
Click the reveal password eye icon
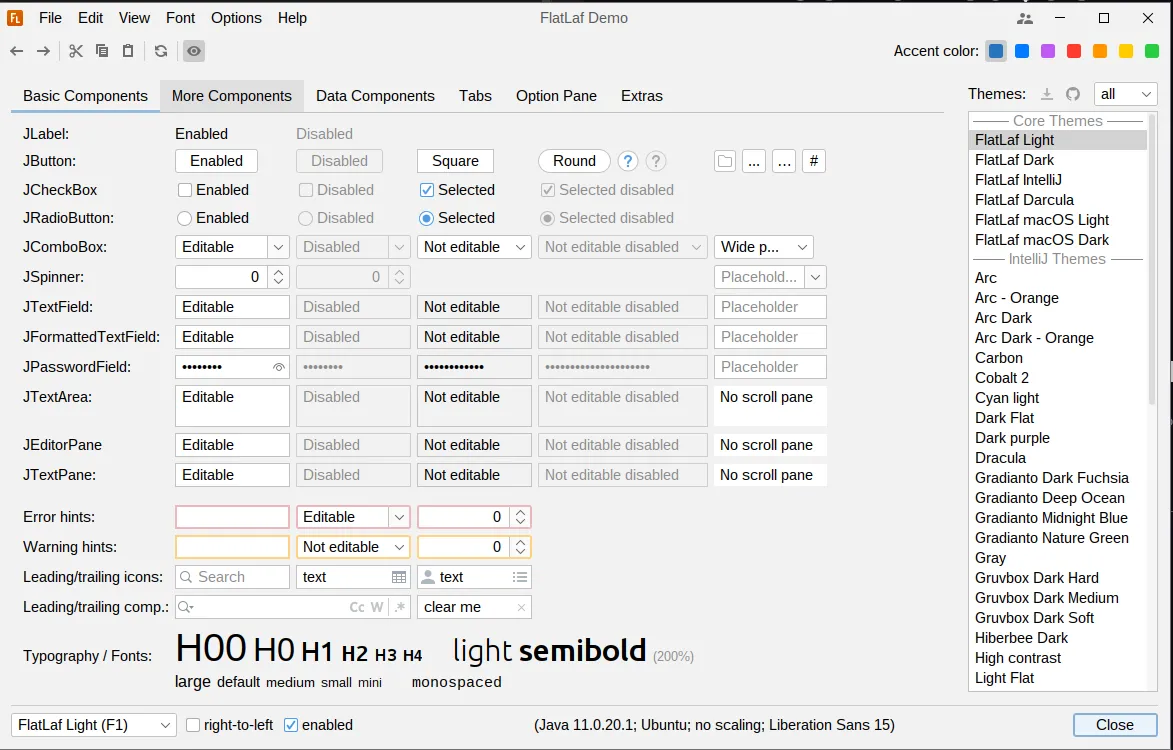pyautogui.click(x=278, y=367)
